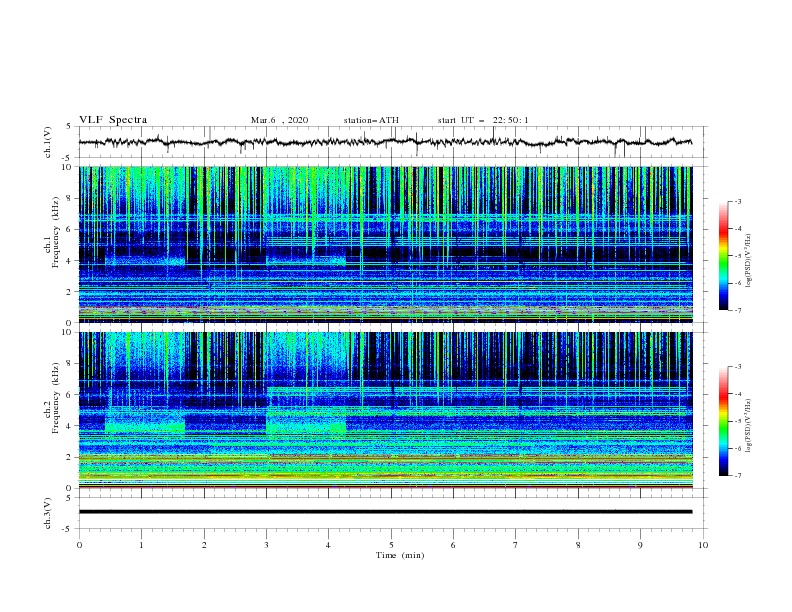Select the "start UT = 22:50: 1" text

tap(483, 120)
